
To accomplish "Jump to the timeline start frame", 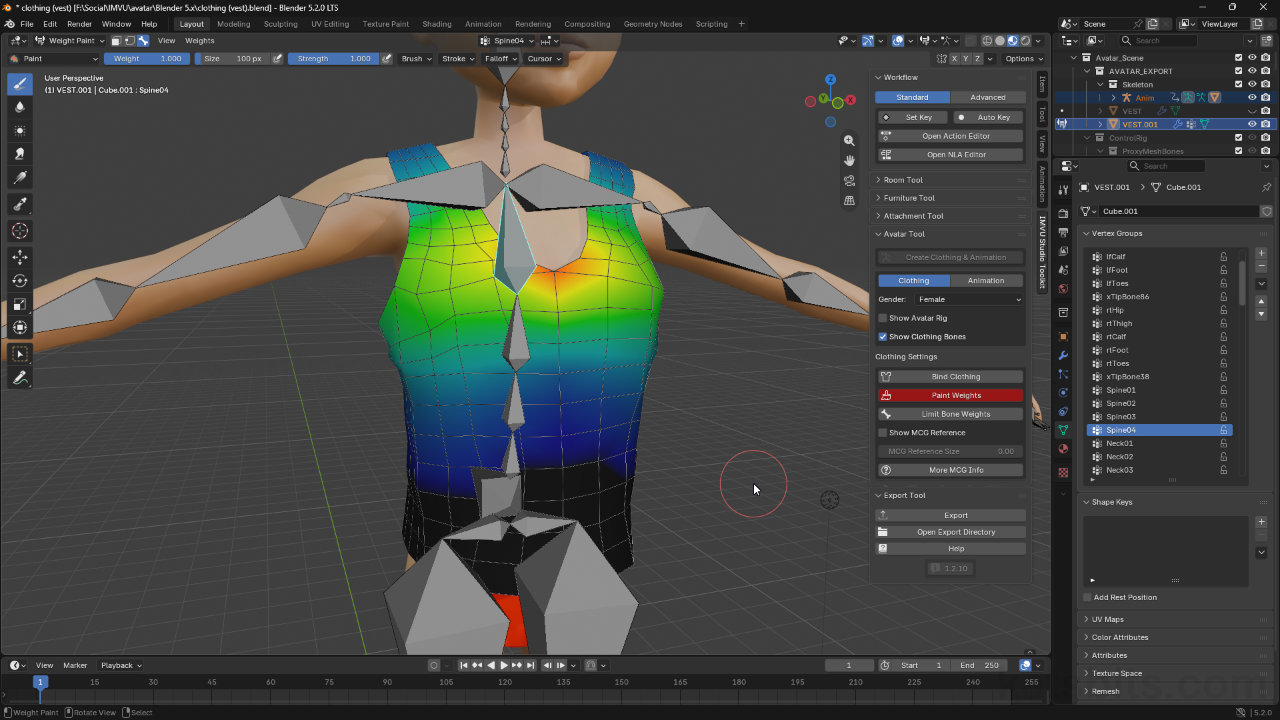I will coord(464,665).
